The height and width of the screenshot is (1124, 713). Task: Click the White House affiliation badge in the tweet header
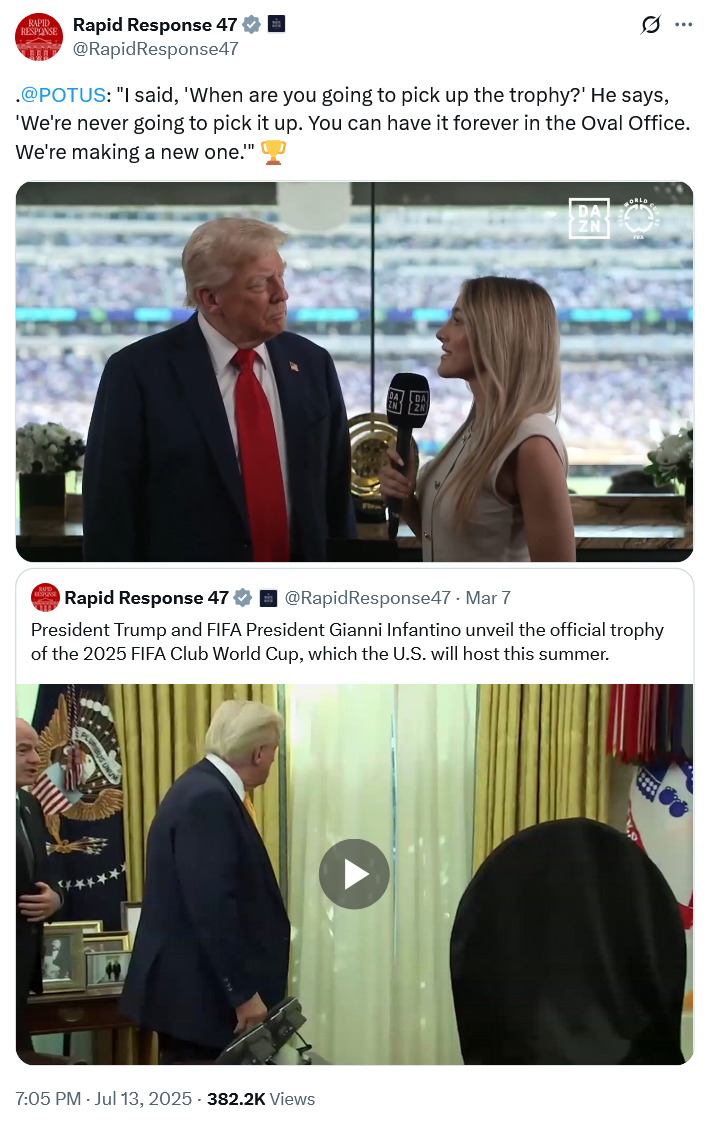(x=277, y=24)
